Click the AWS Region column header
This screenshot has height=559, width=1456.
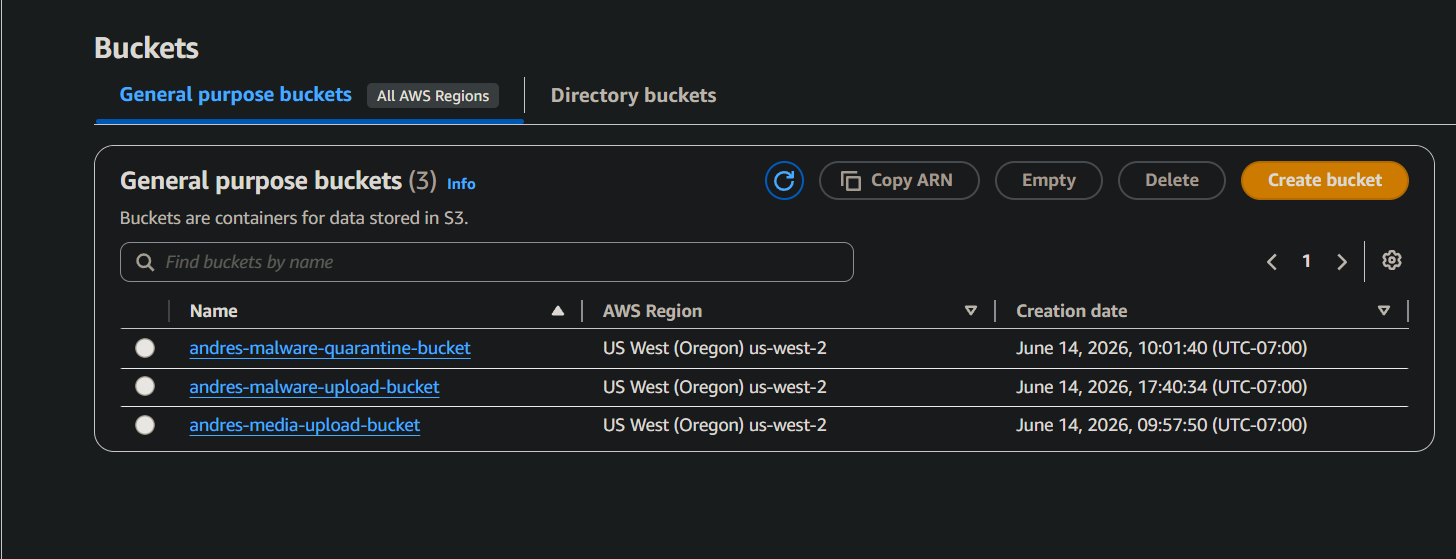point(652,311)
